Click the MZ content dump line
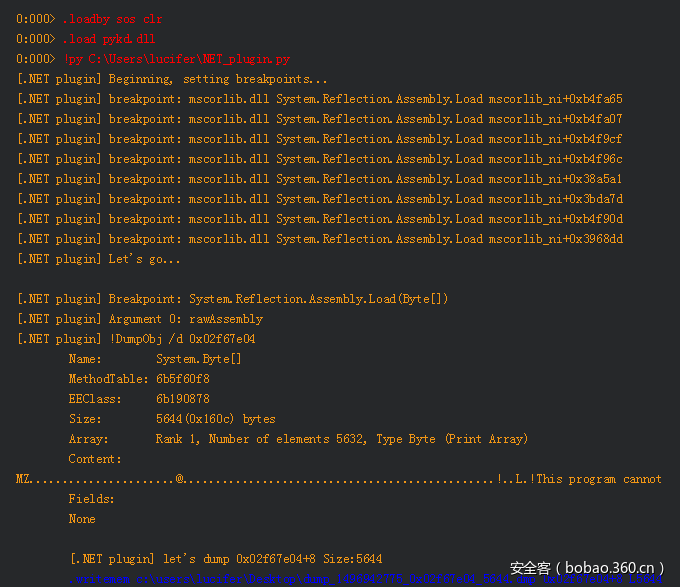Viewport: 680px width, 587px height. (x=339, y=479)
